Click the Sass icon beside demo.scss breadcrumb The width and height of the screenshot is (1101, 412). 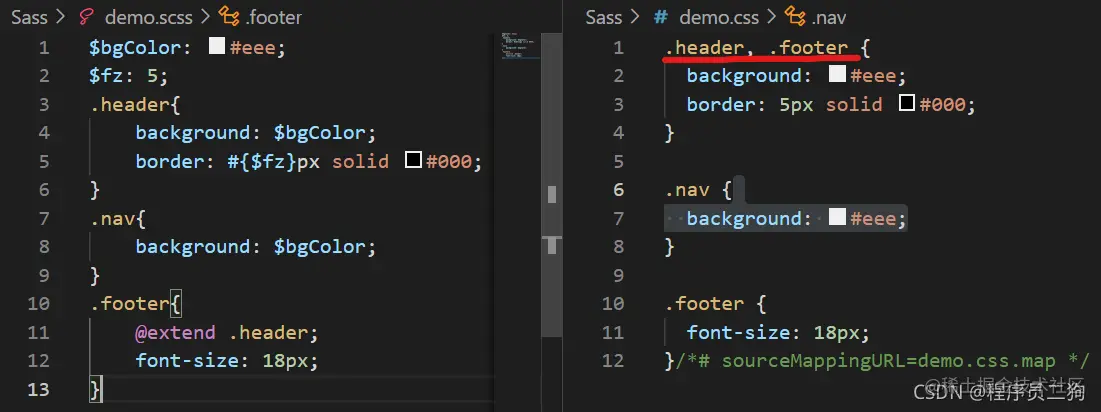tap(85, 16)
